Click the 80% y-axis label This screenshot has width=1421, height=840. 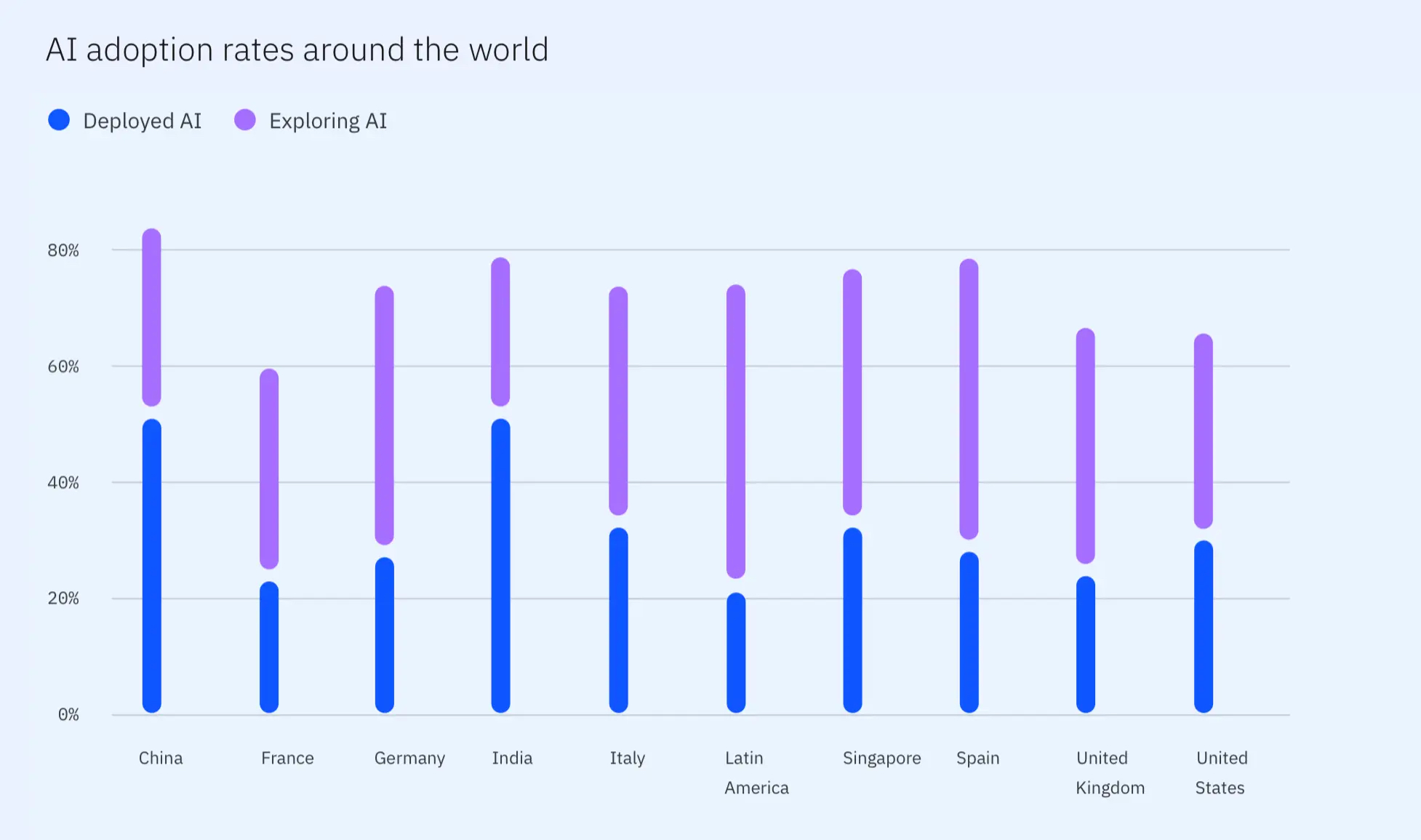(x=63, y=250)
